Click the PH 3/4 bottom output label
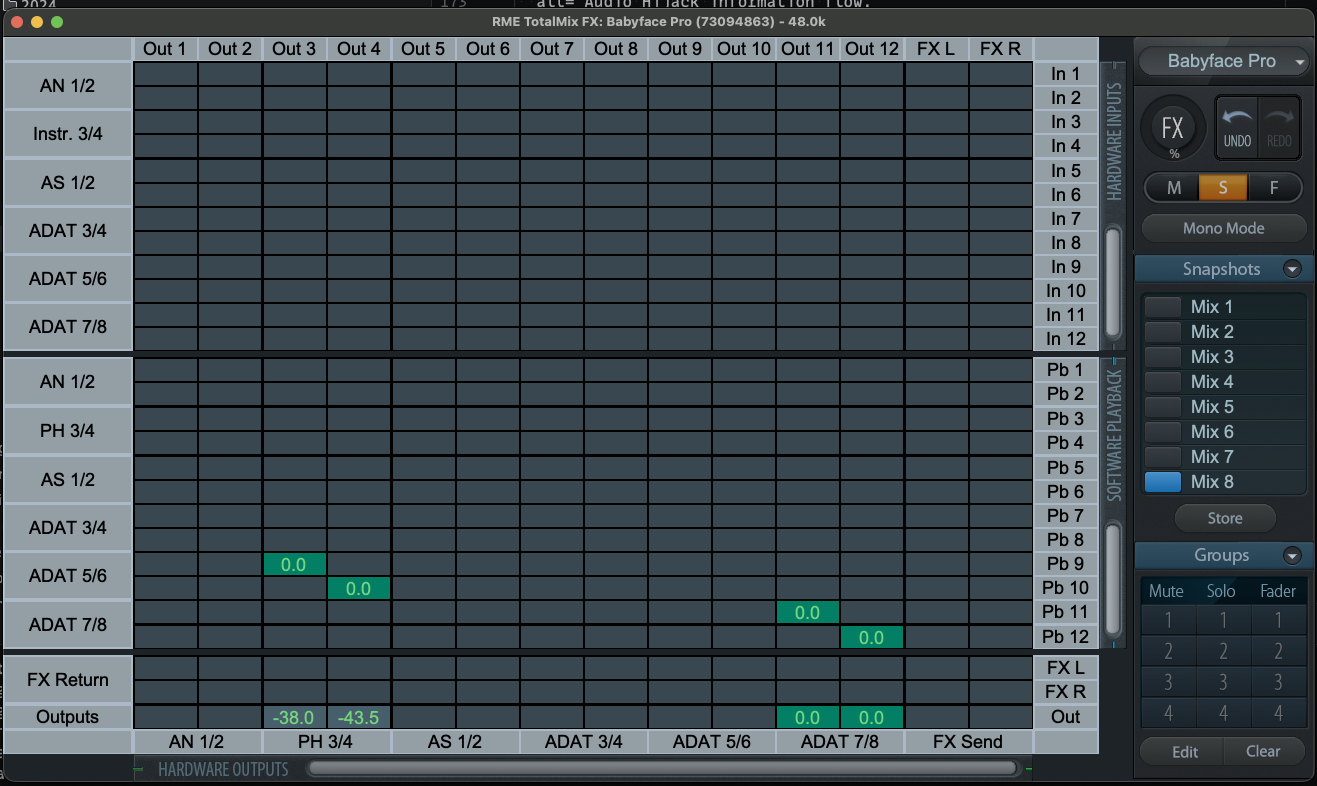 click(325, 742)
